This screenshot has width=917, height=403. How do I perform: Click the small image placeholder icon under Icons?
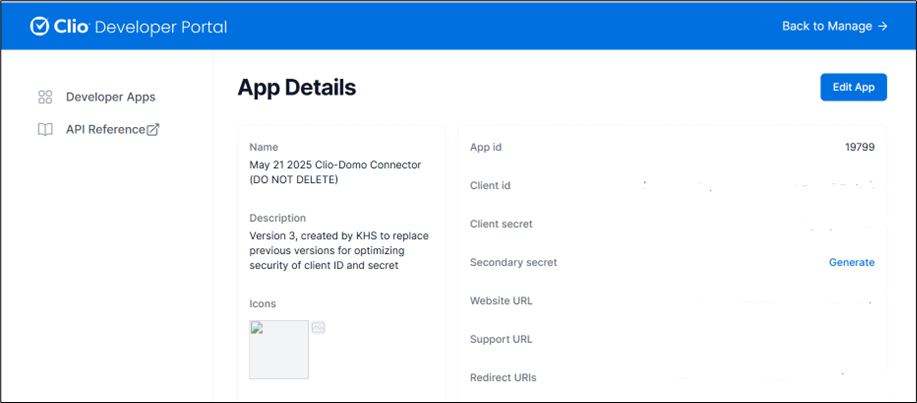pos(318,328)
